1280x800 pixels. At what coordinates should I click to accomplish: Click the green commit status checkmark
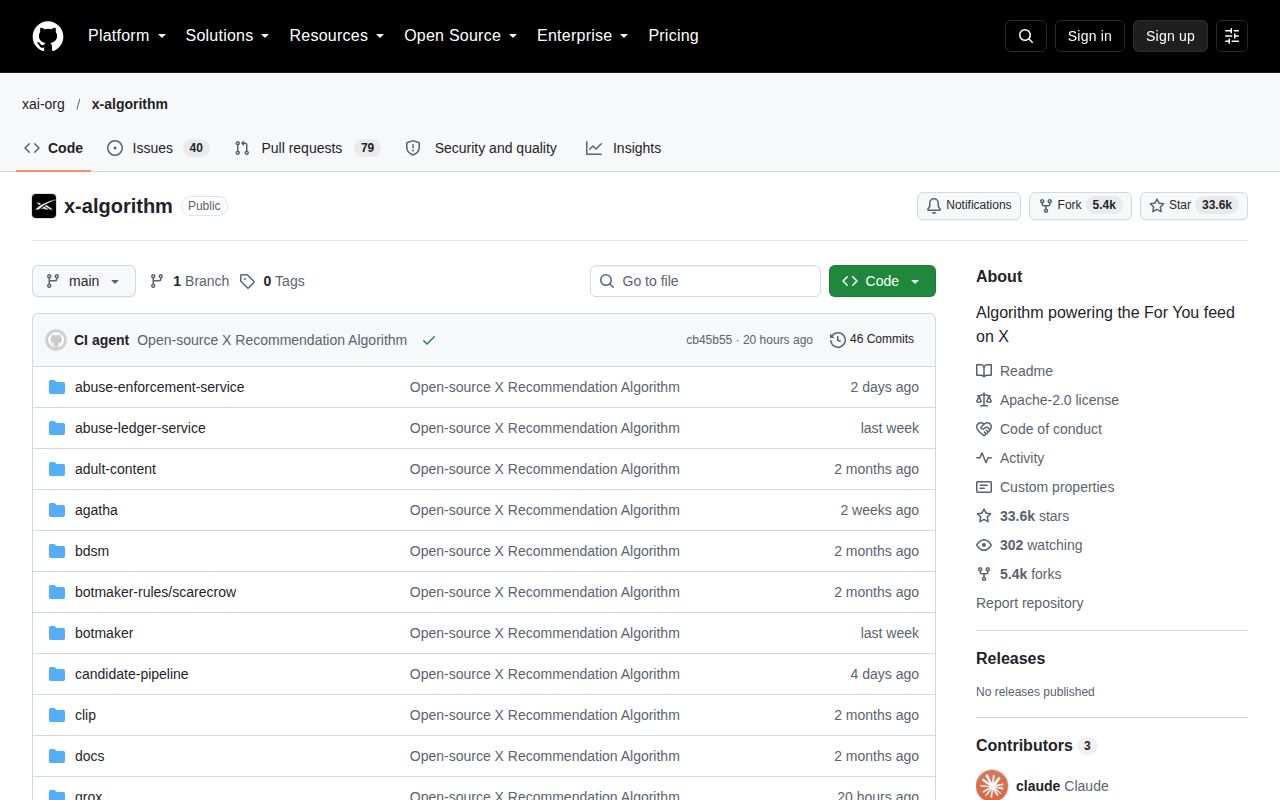click(429, 340)
